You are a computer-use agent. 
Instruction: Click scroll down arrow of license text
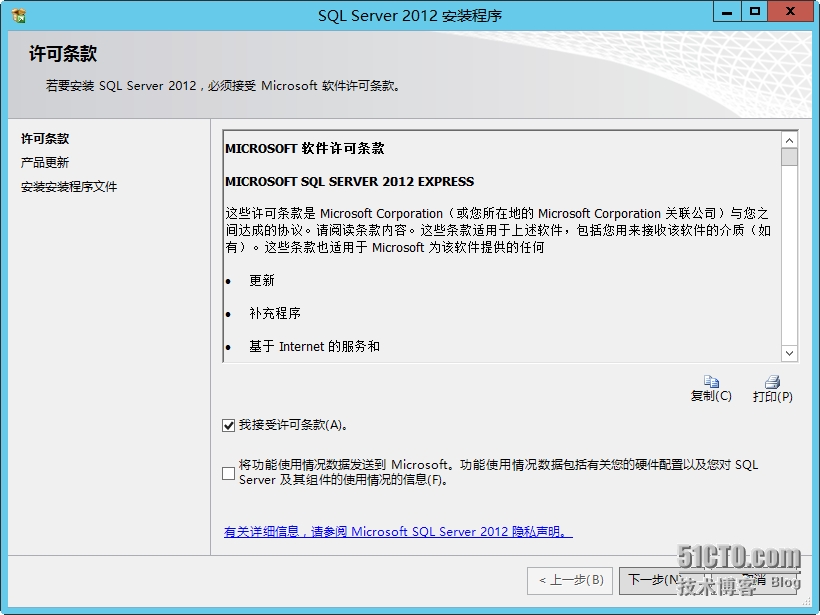click(789, 354)
